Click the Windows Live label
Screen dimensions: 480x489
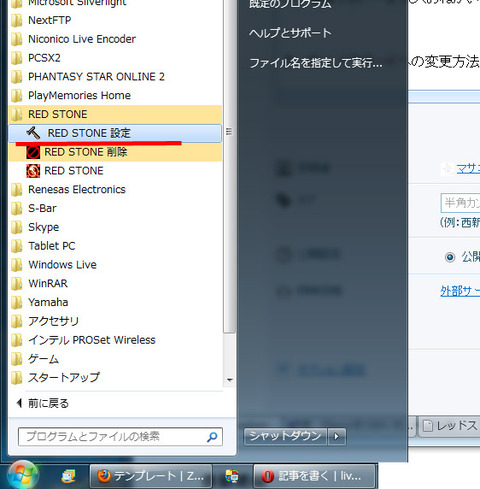click(62, 265)
